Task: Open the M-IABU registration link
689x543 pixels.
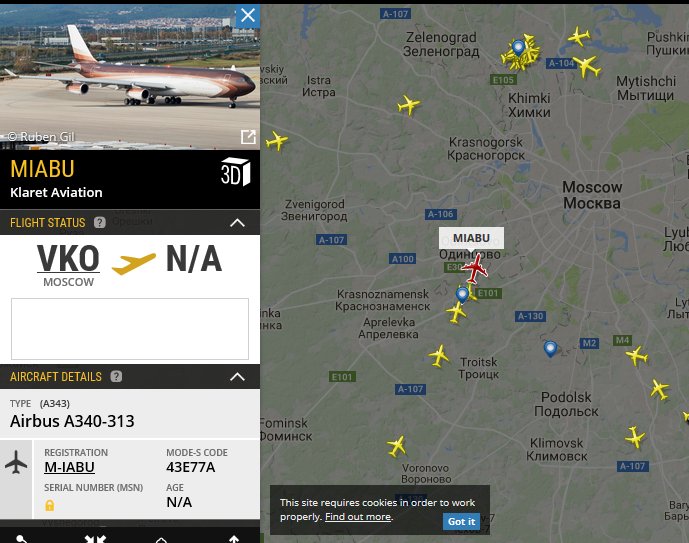Action: pyautogui.click(x=69, y=467)
